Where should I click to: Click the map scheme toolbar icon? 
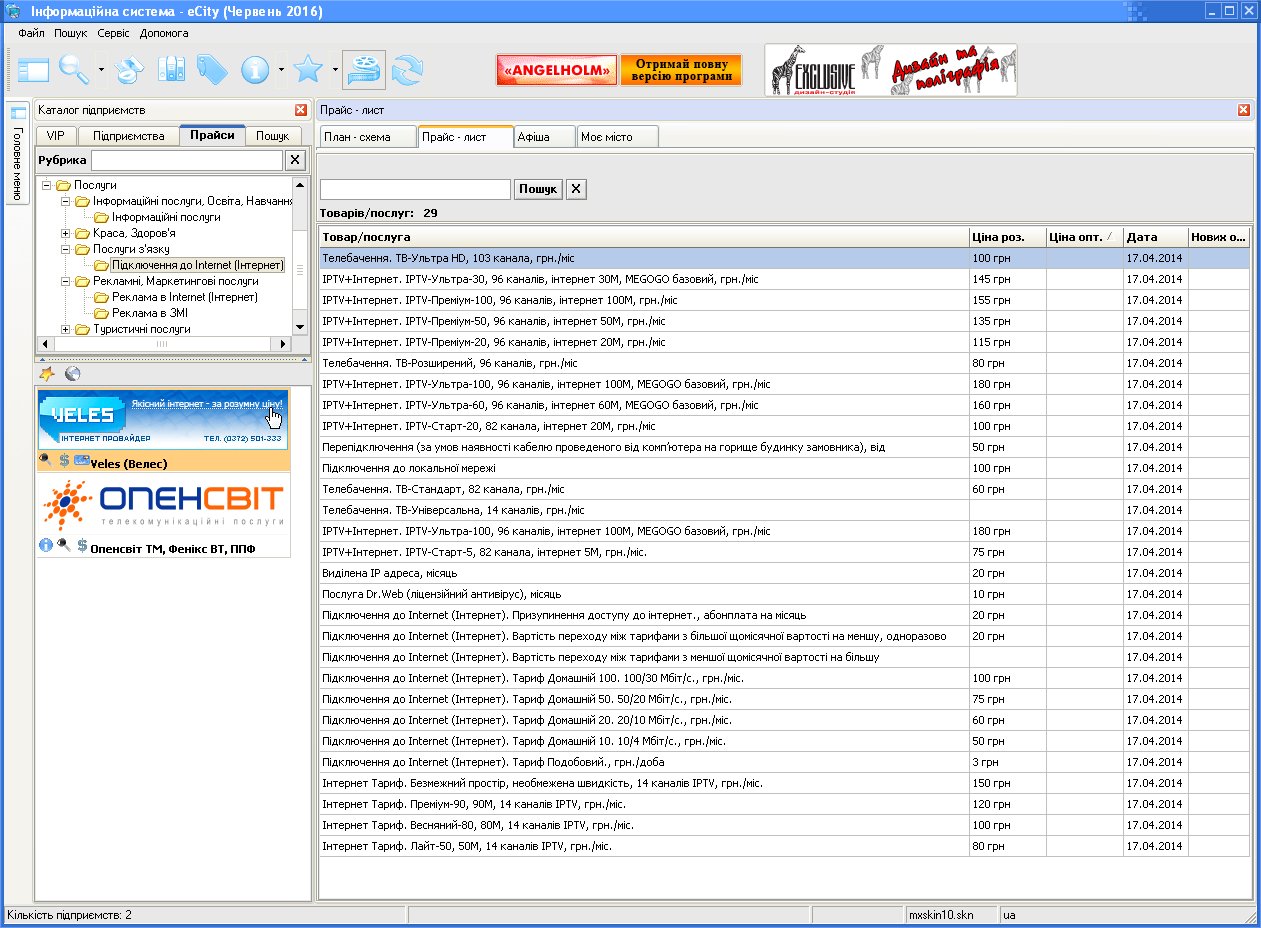pos(129,70)
